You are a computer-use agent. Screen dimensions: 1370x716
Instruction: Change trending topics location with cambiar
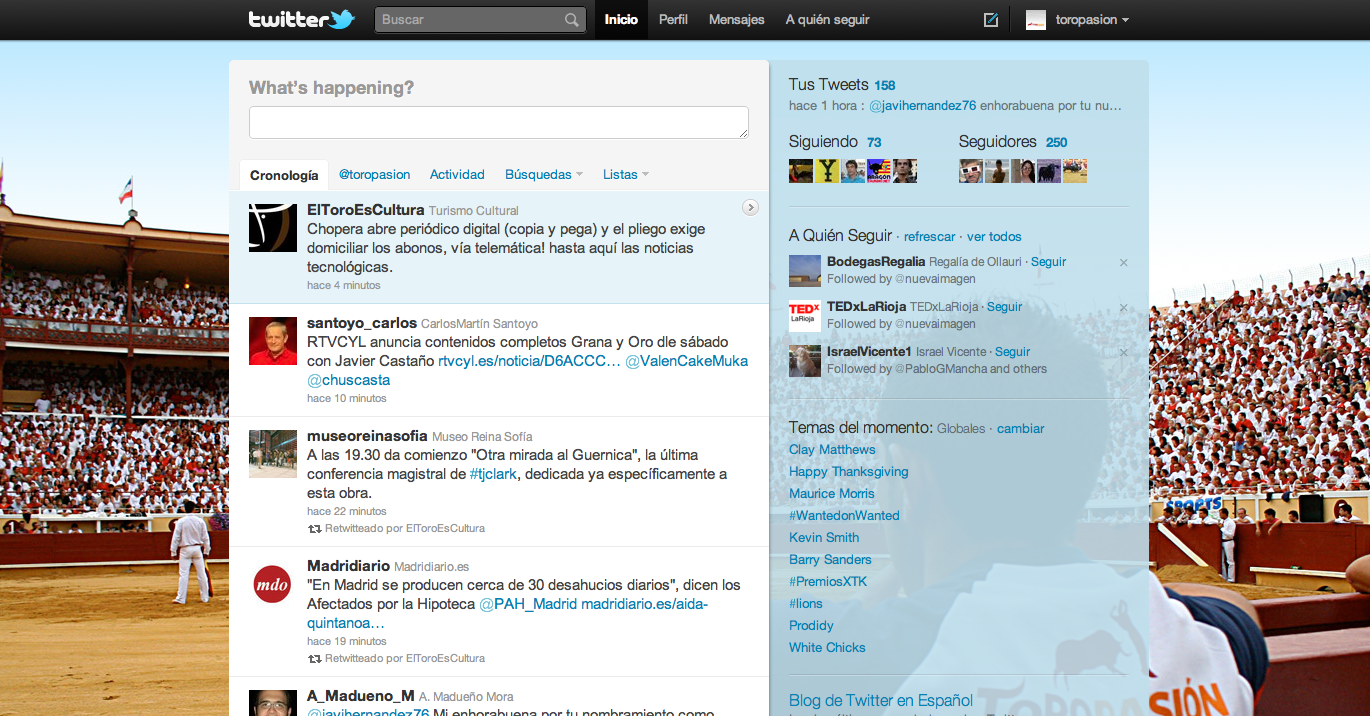tap(1020, 429)
